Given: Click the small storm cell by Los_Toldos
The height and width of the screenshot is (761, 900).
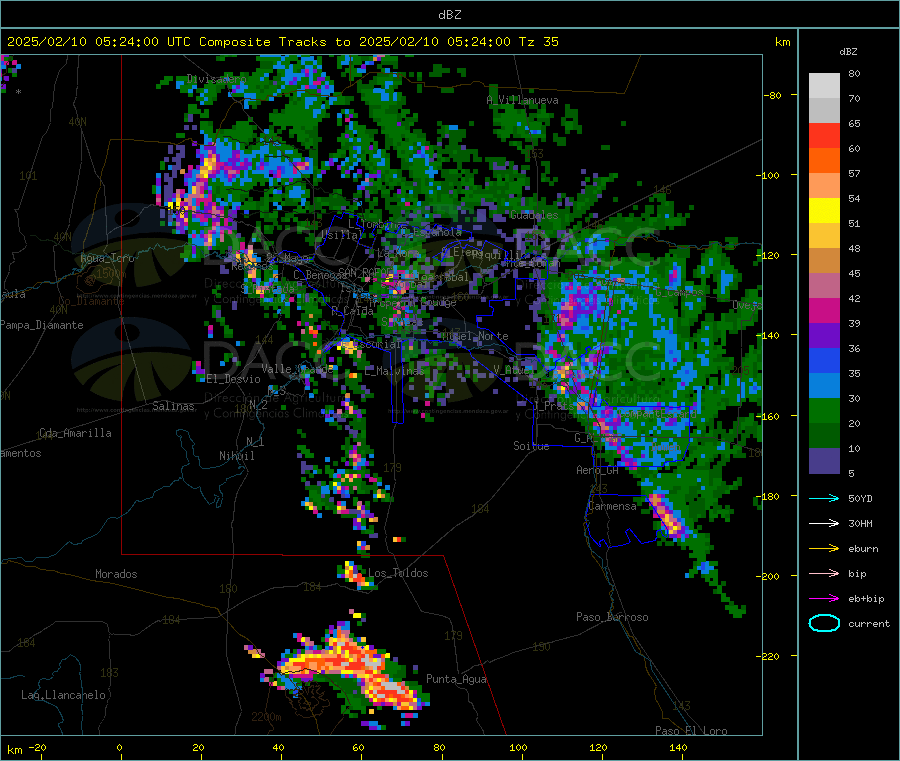Looking at the screenshot, I should click(355, 574).
